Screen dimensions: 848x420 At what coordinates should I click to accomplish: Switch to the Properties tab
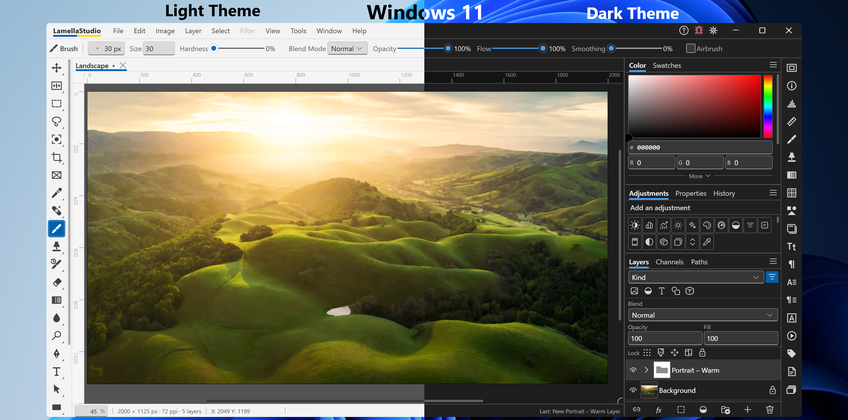click(x=691, y=194)
